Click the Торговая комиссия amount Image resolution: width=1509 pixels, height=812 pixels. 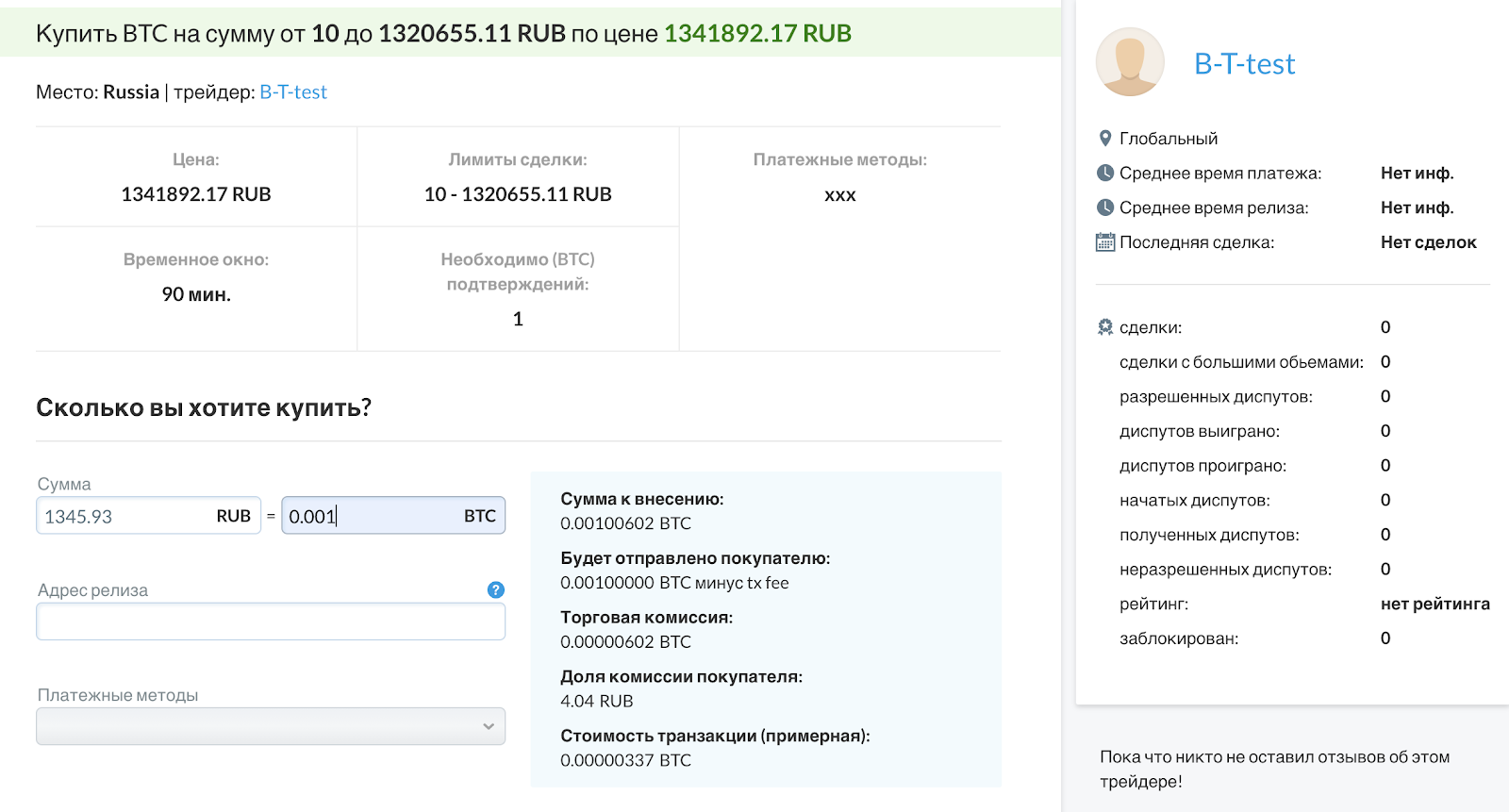(x=625, y=642)
